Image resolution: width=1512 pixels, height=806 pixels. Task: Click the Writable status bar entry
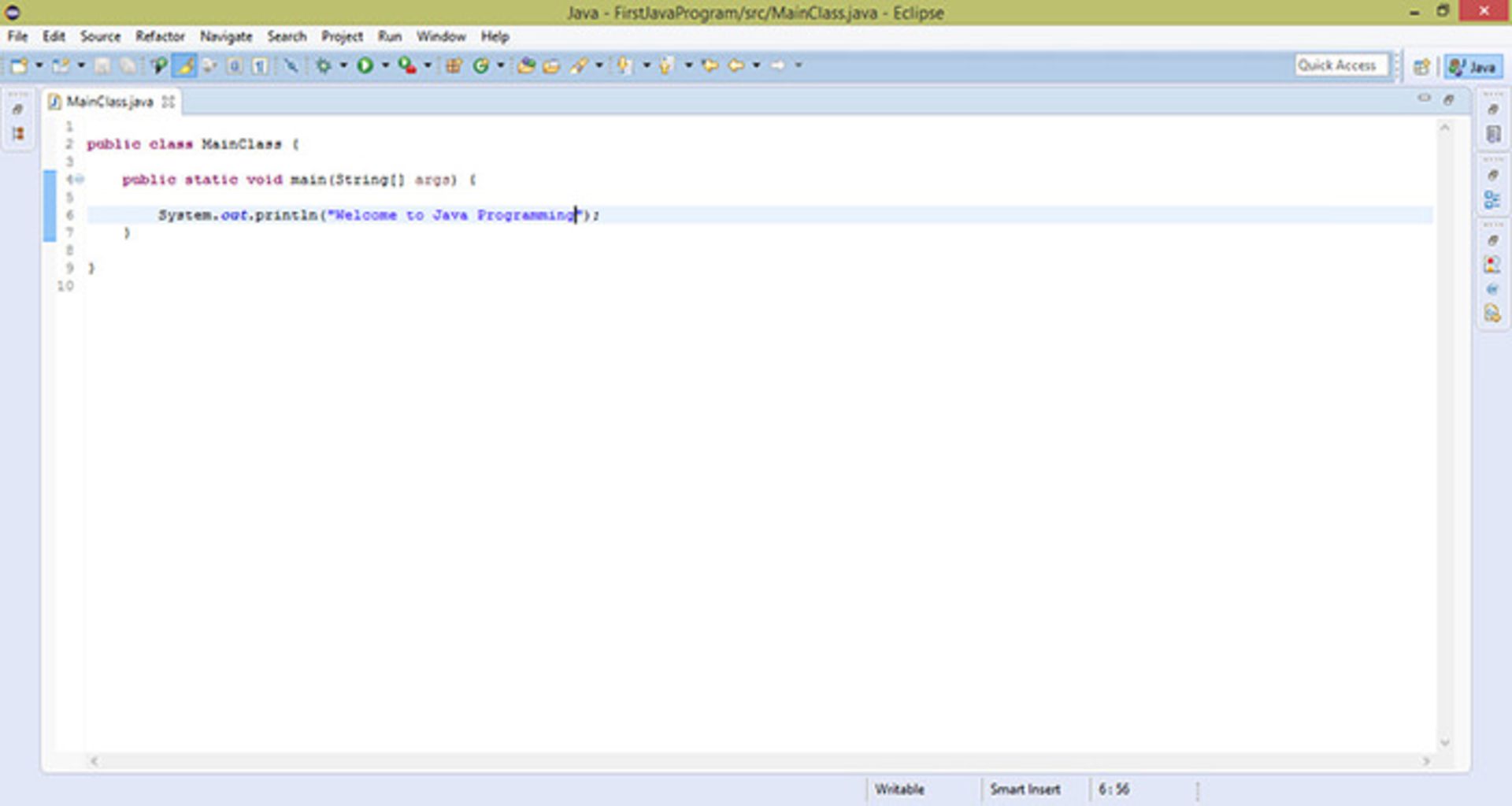[x=899, y=789]
